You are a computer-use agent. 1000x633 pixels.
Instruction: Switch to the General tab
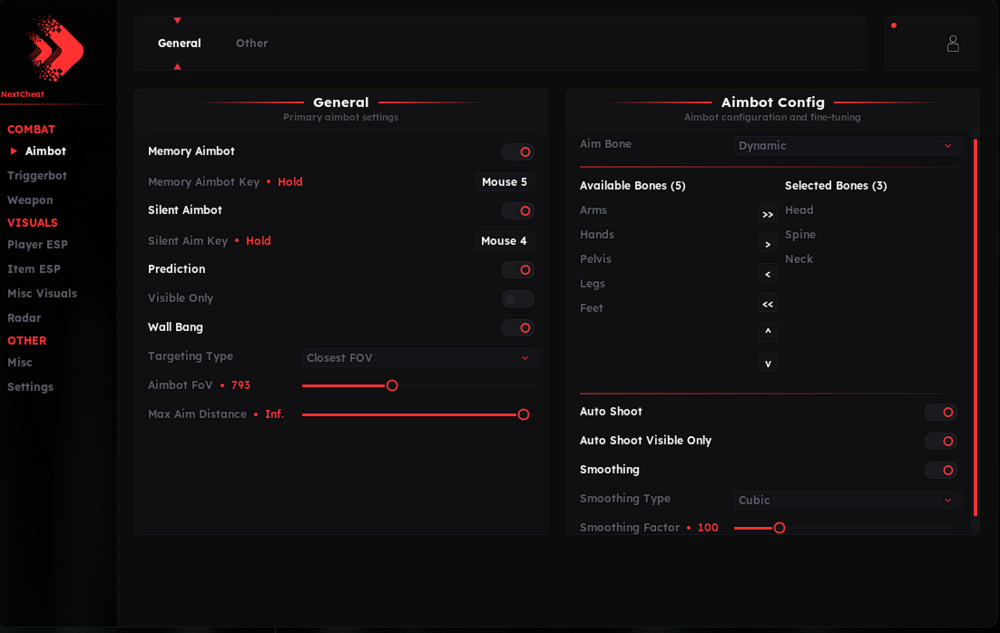[x=179, y=43]
